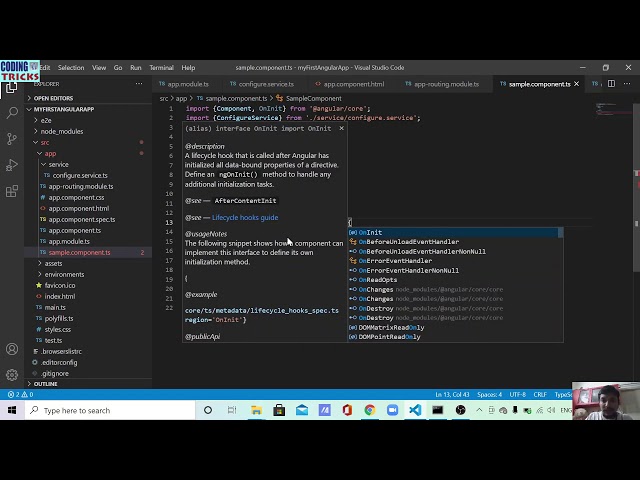The height and width of the screenshot is (480, 640).
Task: Click the Spaces: 4 indentation setting
Action: pyautogui.click(x=489, y=395)
